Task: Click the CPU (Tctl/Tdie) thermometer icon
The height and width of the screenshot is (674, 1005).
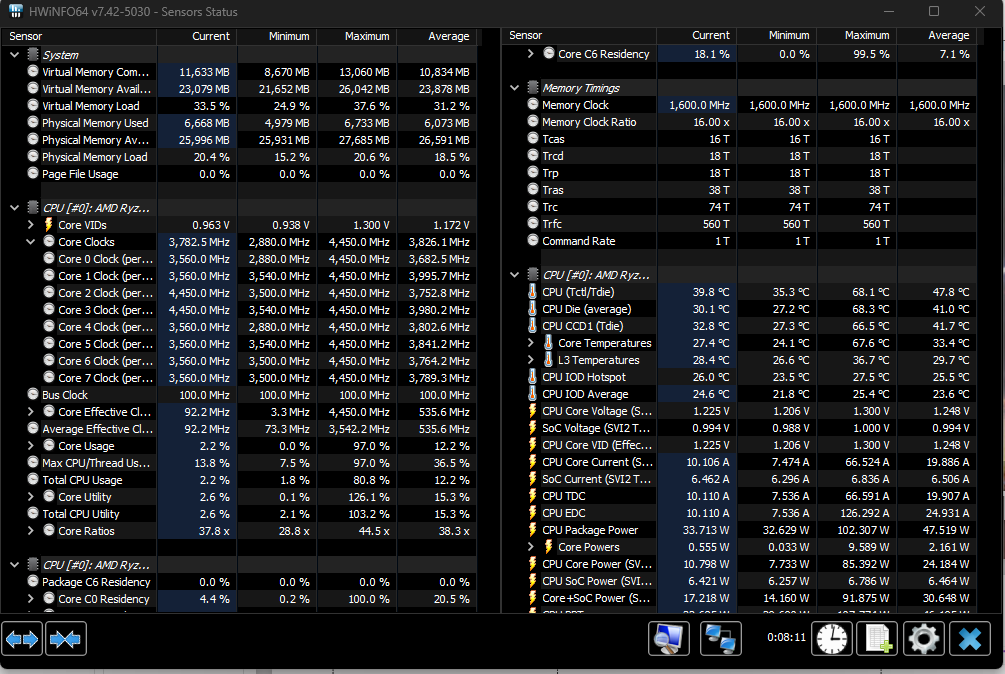Action: coord(533,292)
